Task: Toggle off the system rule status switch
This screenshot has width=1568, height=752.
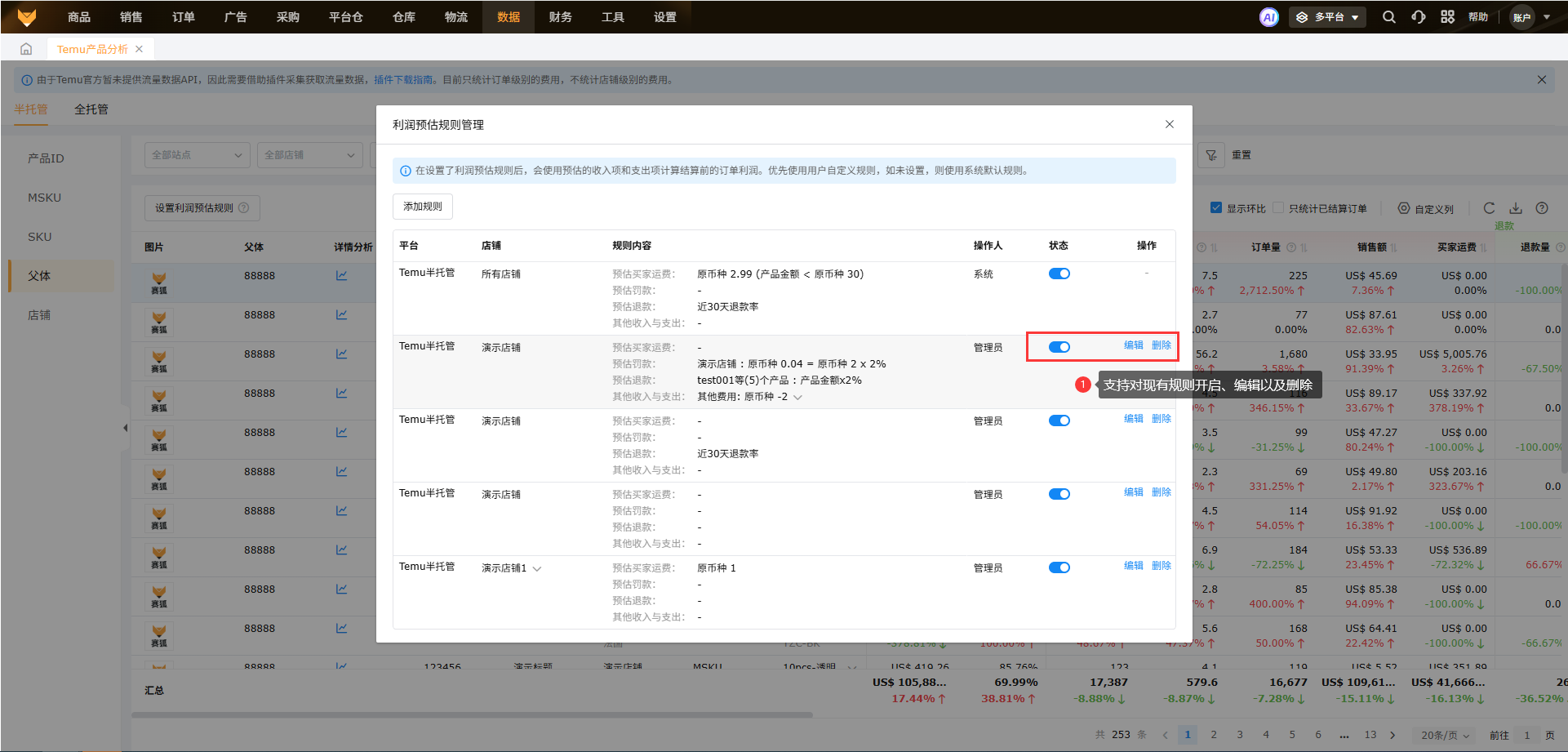Action: click(x=1059, y=274)
